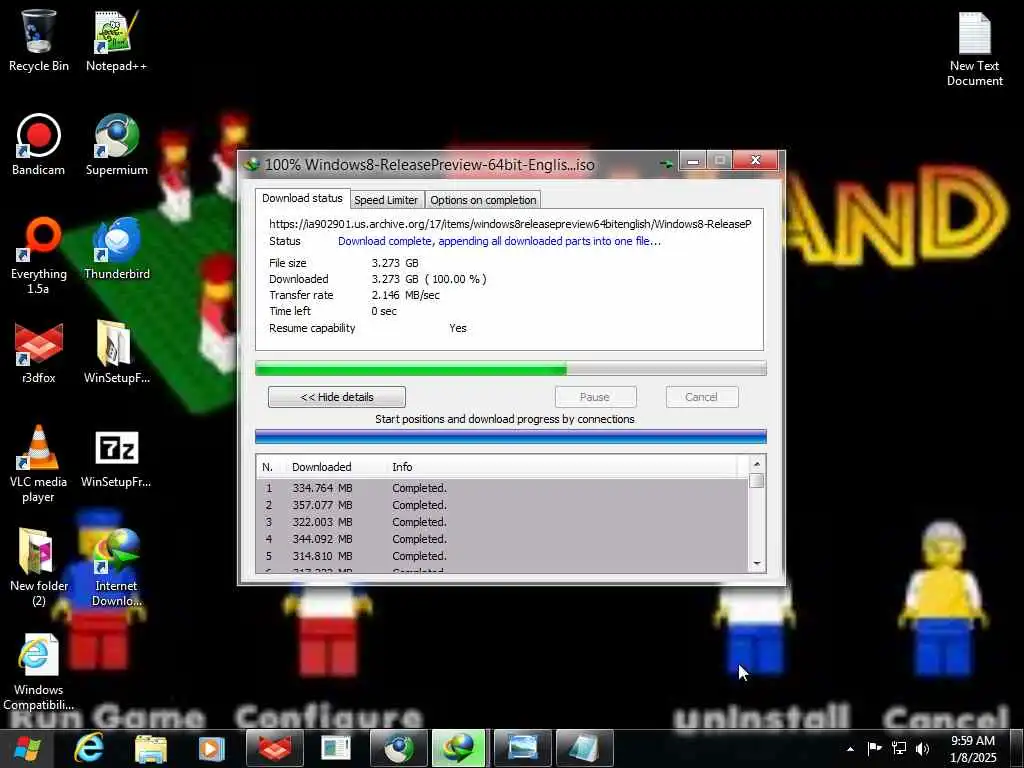Select connection row 2 with 357.077 MB
1024x768 pixels.
502,505
